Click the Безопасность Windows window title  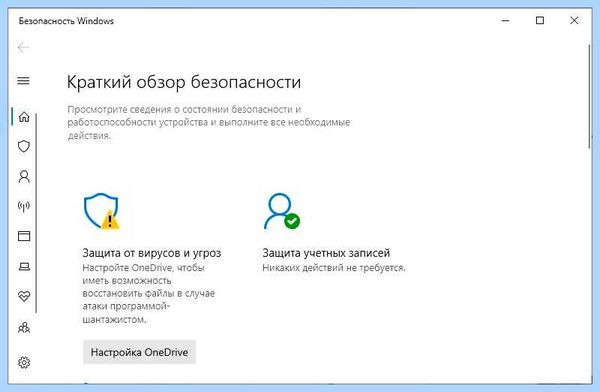(66, 21)
